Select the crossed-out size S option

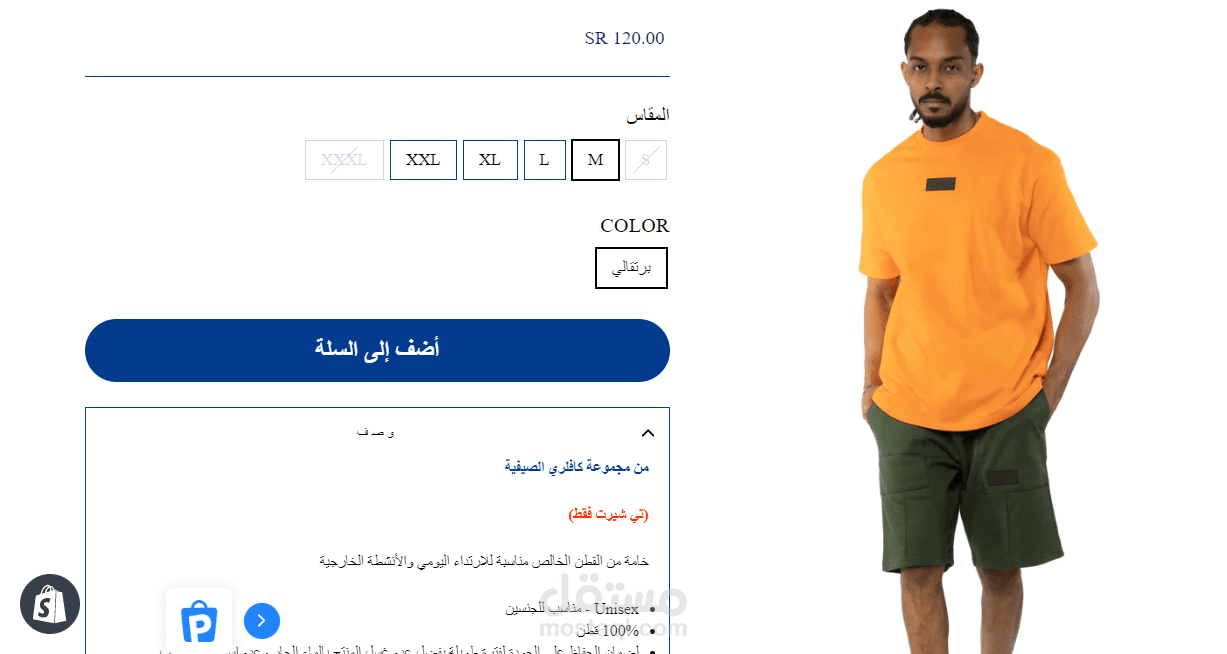click(x=646, y=160)
